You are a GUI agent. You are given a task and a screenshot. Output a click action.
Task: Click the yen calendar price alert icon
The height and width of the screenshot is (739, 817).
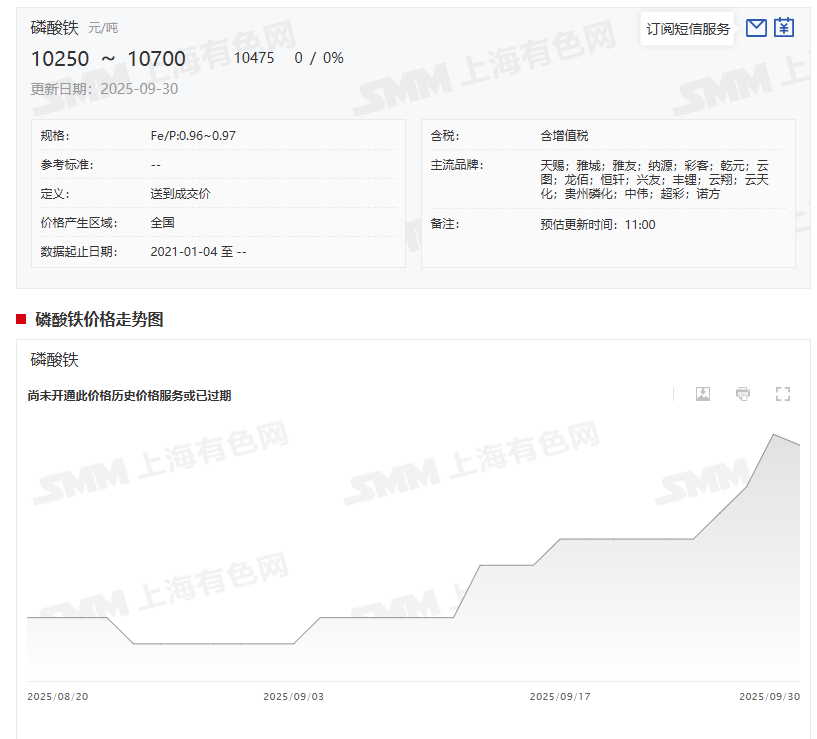[x=784, y=28]
